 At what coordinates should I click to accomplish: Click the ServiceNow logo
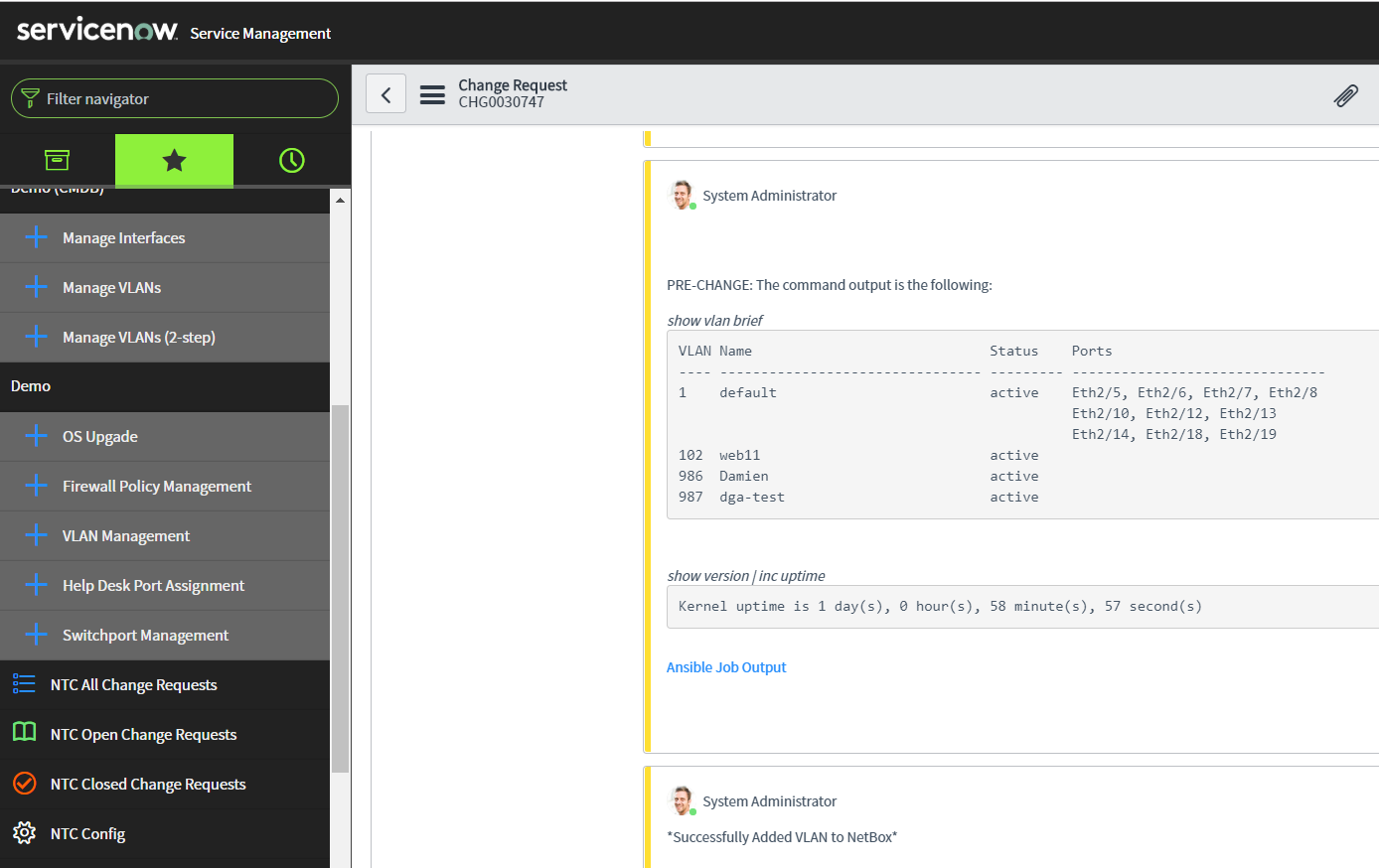pos(97,30)
